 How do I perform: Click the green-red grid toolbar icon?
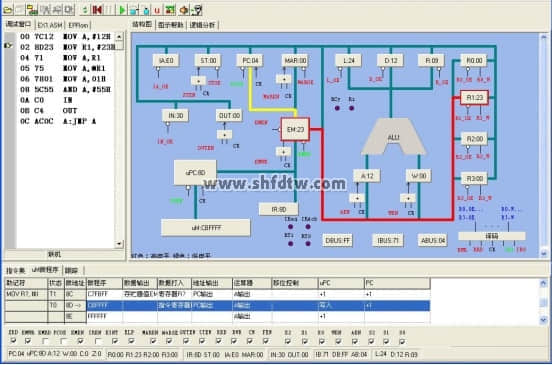click(170, 10)
